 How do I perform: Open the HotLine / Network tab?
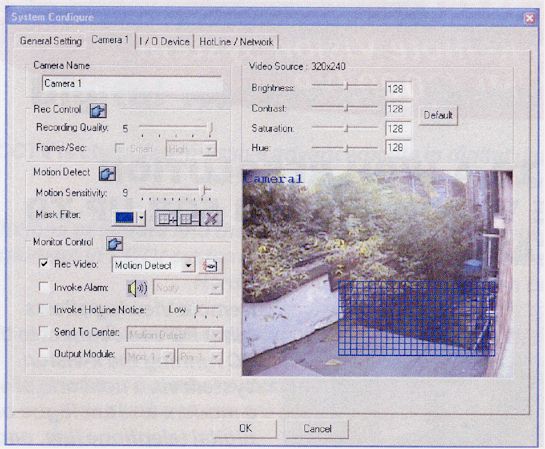(236, 42)
